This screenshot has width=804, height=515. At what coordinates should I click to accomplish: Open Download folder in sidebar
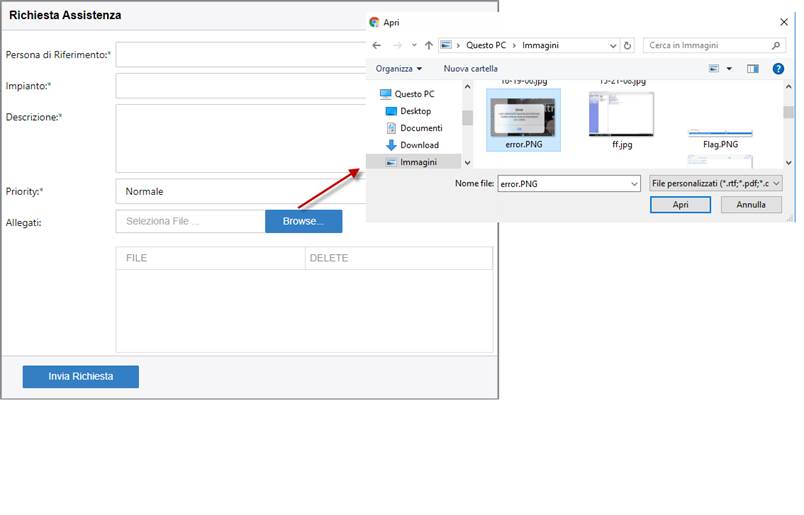[x=419, y=145]
